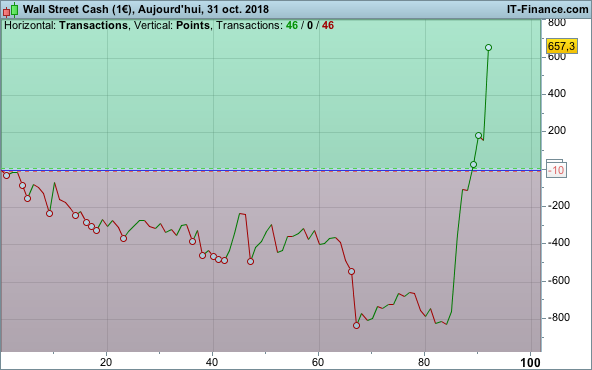Click the red marker near transaction 23
Screen dimensions: 592x370
tap(123, 238)
